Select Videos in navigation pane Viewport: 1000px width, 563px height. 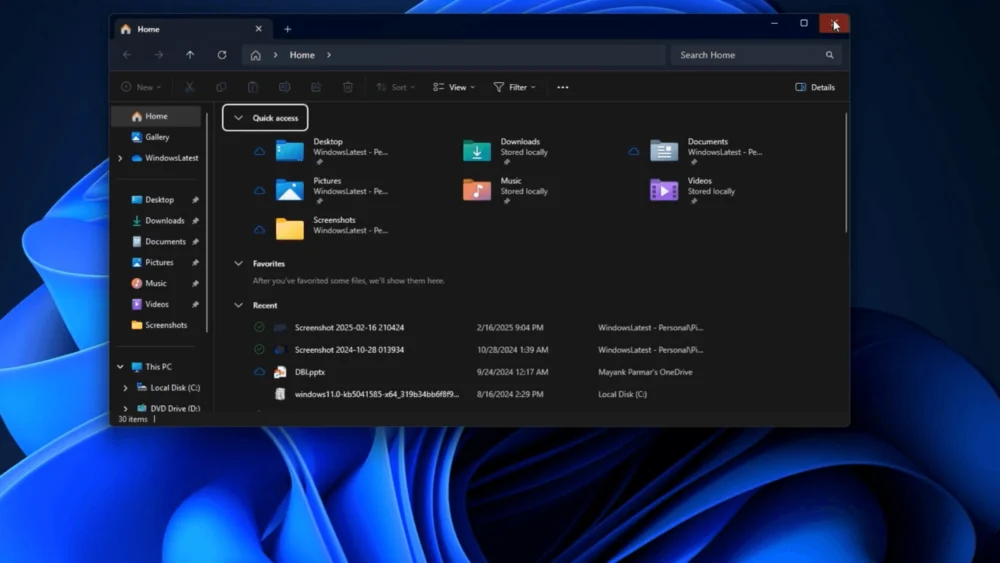click(x=157, y=304)
